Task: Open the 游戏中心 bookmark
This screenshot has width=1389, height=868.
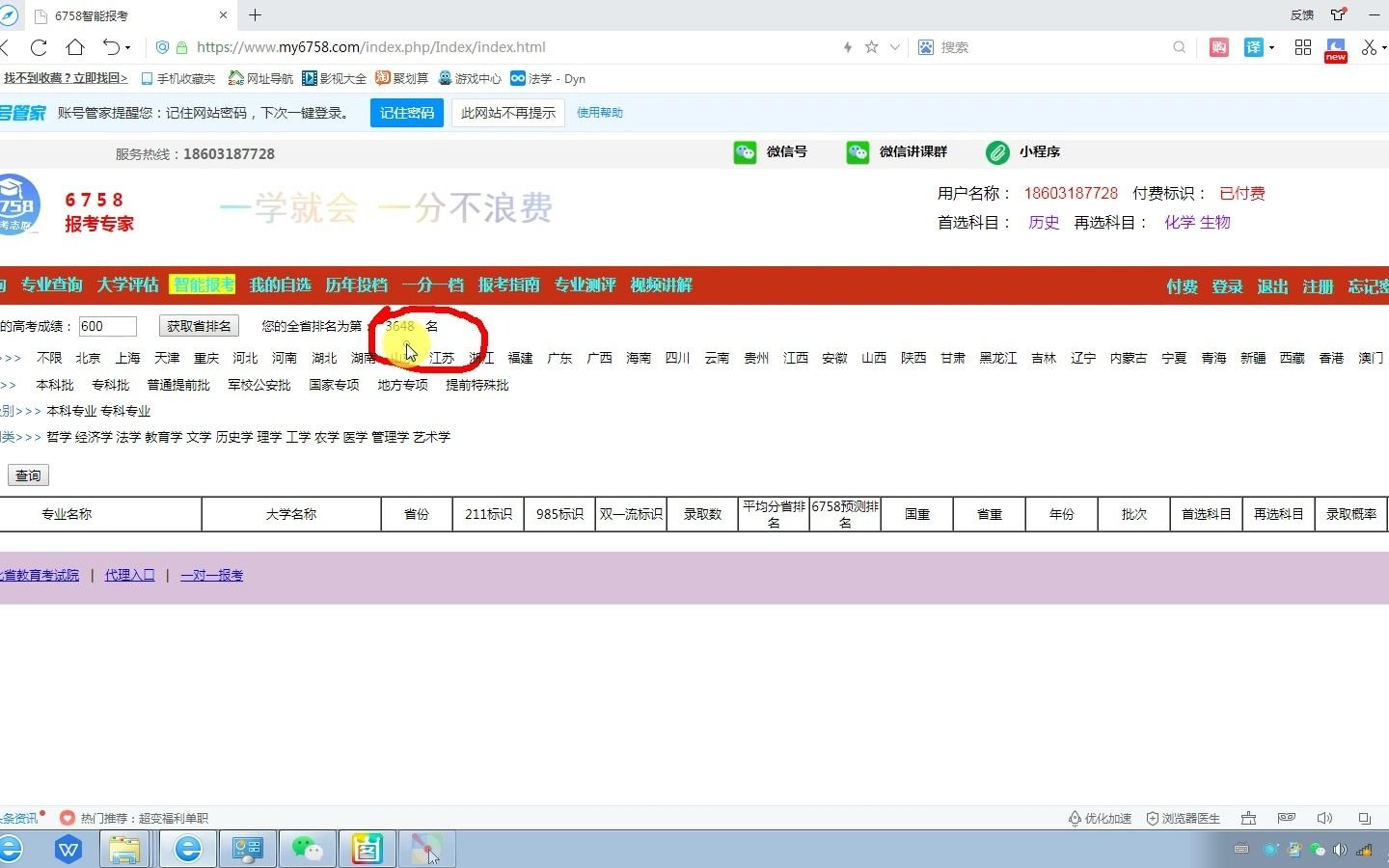Action: (x=470, y=79)
